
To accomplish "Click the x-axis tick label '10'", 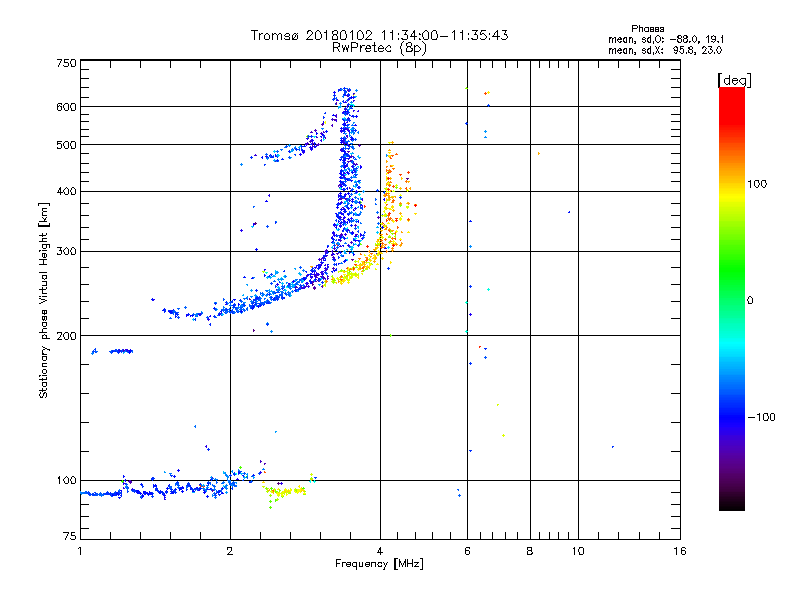I will 578,551.
